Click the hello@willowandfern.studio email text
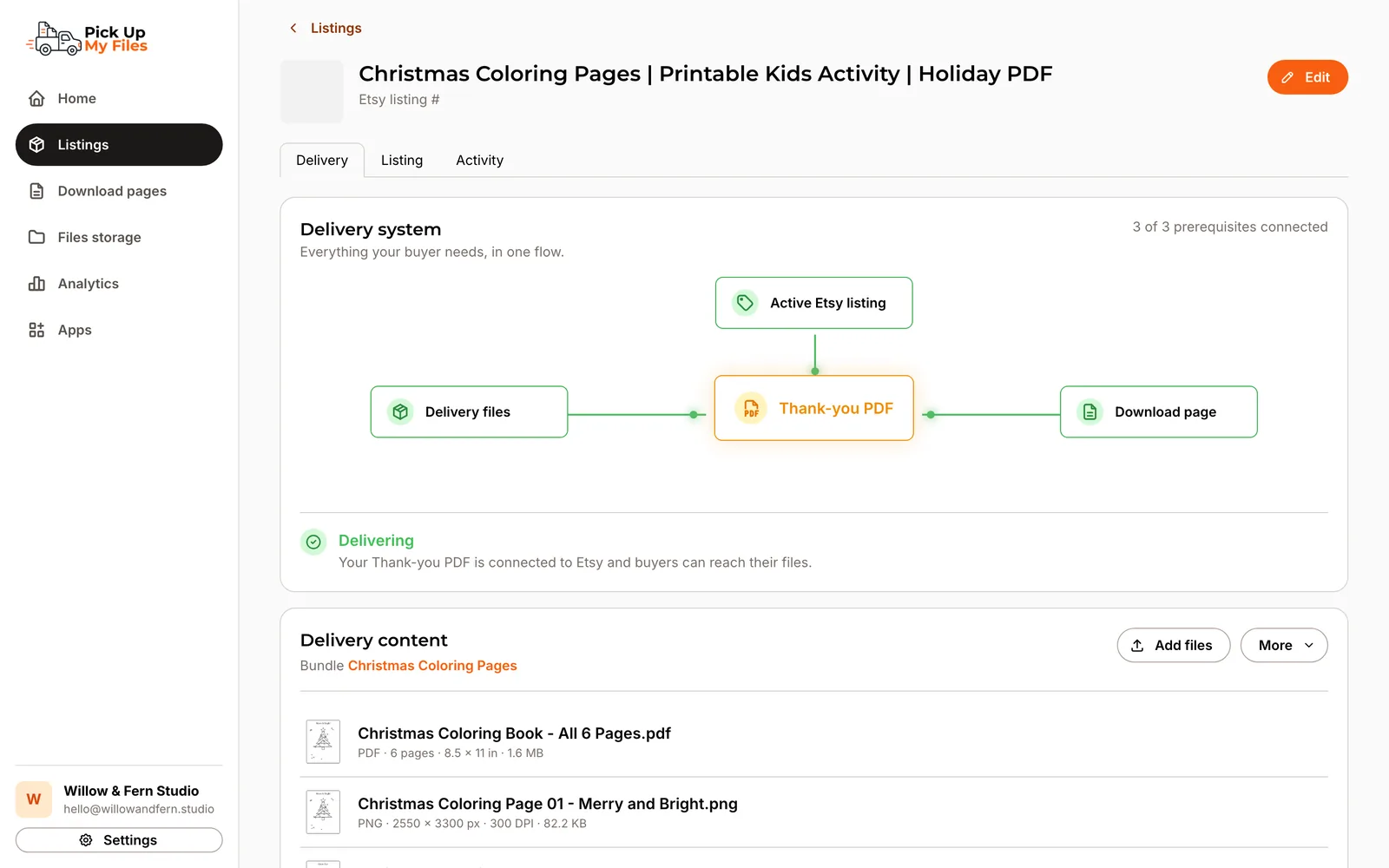Image resolution: width=1389 pixels, height=868 pixels. click(x=139, y=809)
